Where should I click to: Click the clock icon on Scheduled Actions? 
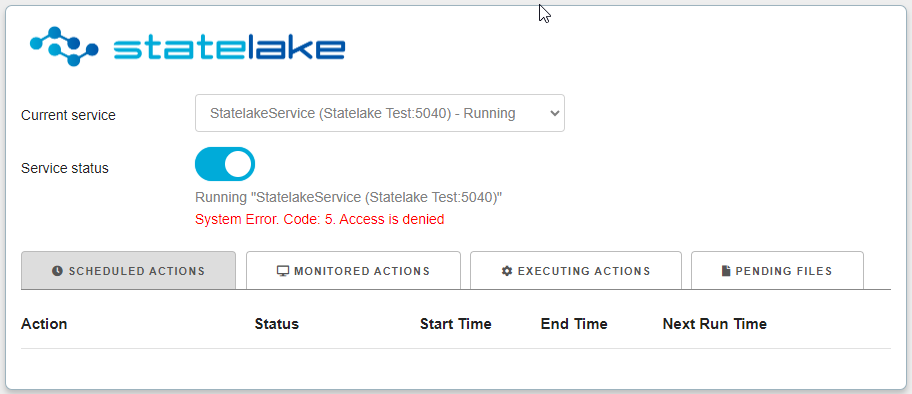pyautogui.click(x=57, y=271)
